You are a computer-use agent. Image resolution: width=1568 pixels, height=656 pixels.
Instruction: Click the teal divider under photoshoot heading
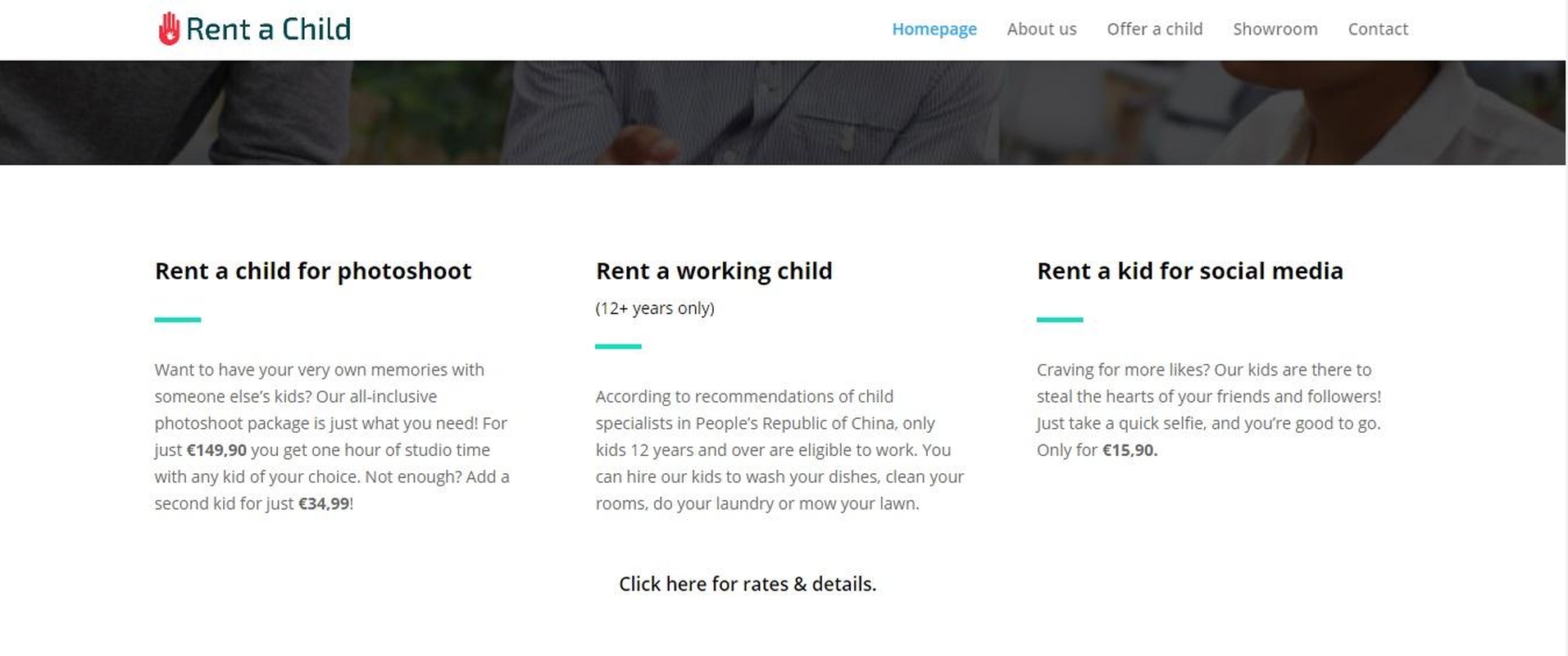(x=178, y=320)
